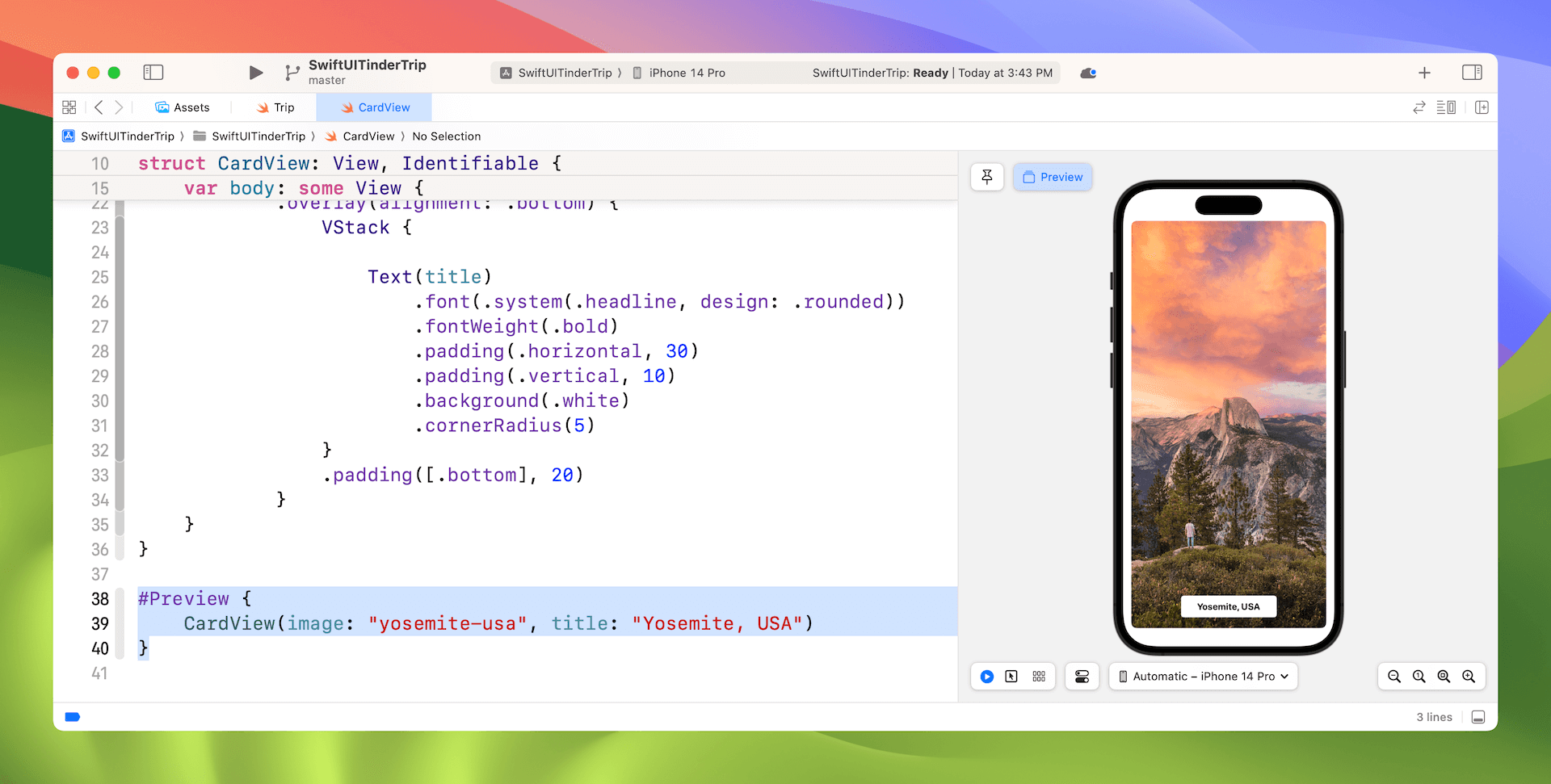This screenshot has width=1551, height=784.
Task: Click the Preview chip in canvas
Action: (x=1053, y=177)
